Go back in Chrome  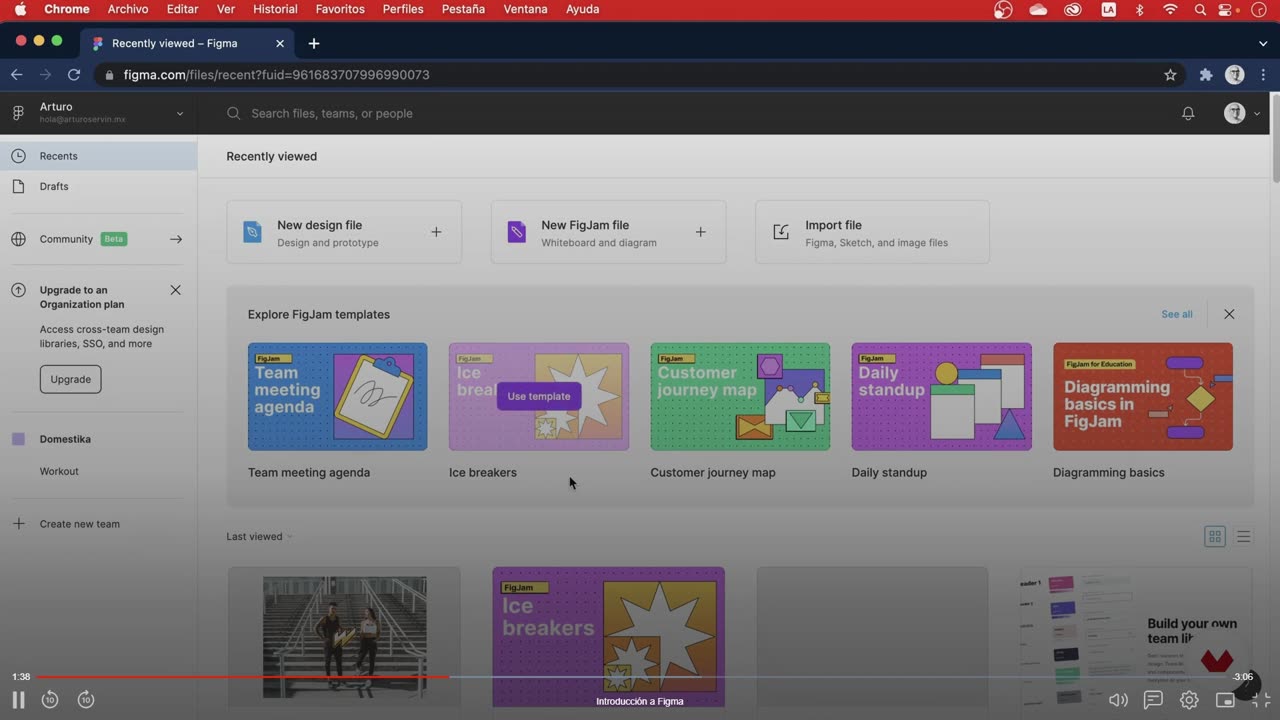pos(16,75)
